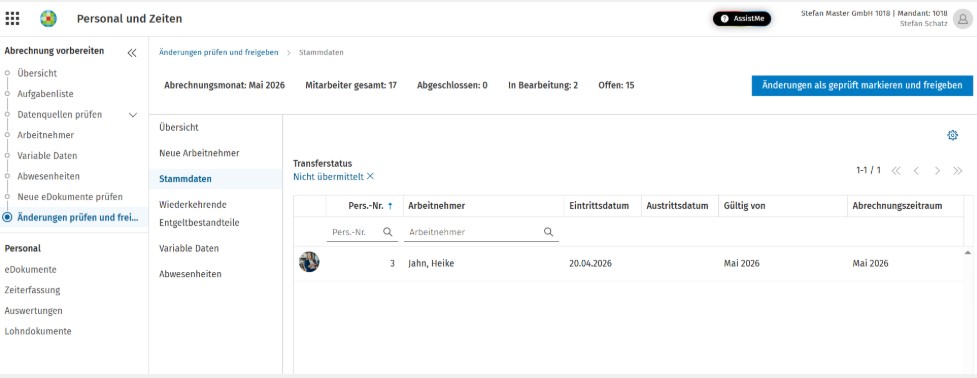
Task: Open Zeiterfassung section
Action: [x=32, y=290]
